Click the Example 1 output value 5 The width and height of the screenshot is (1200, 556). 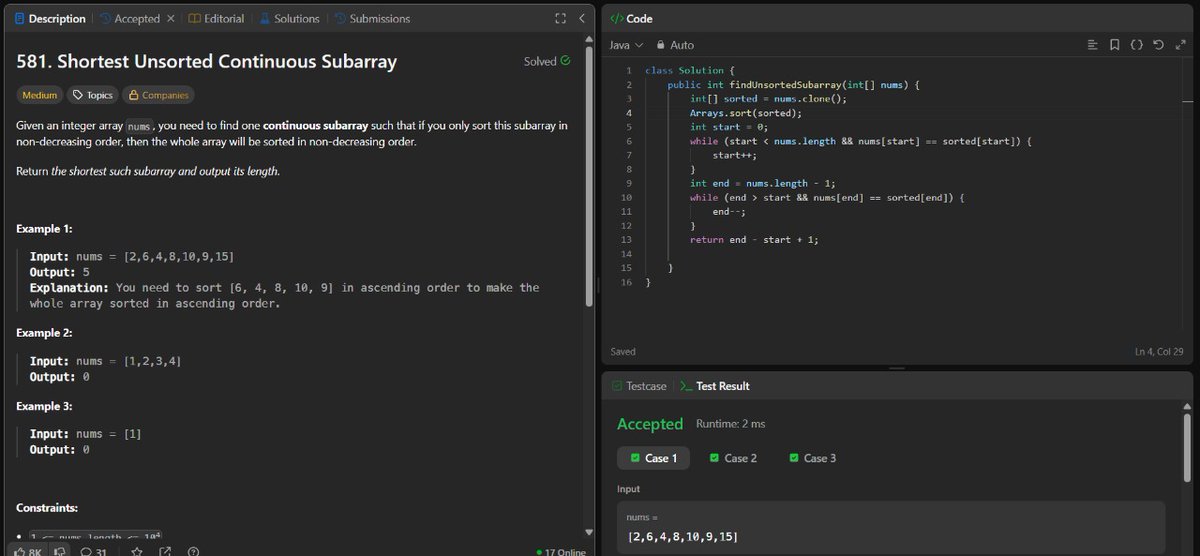click(86, 272)
